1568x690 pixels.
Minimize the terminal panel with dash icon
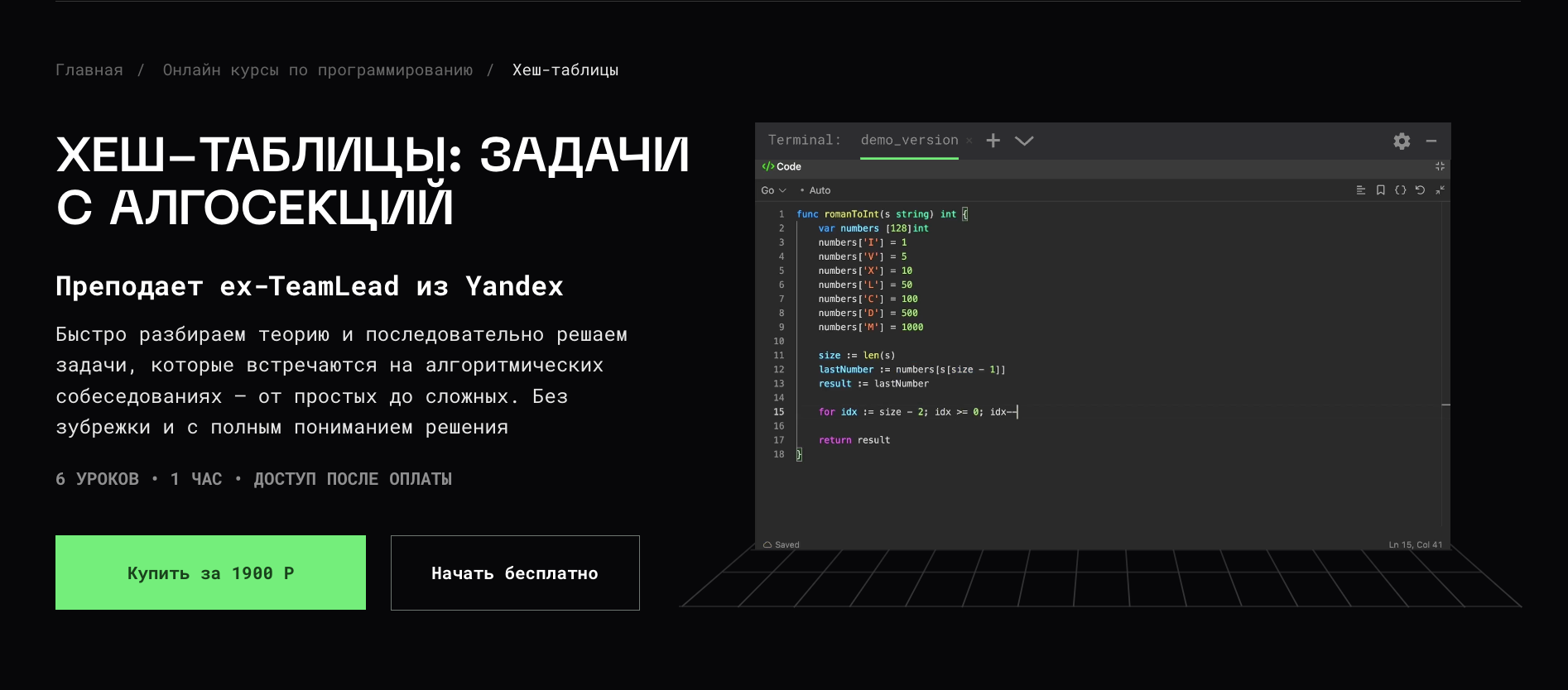pos(1431,141)
